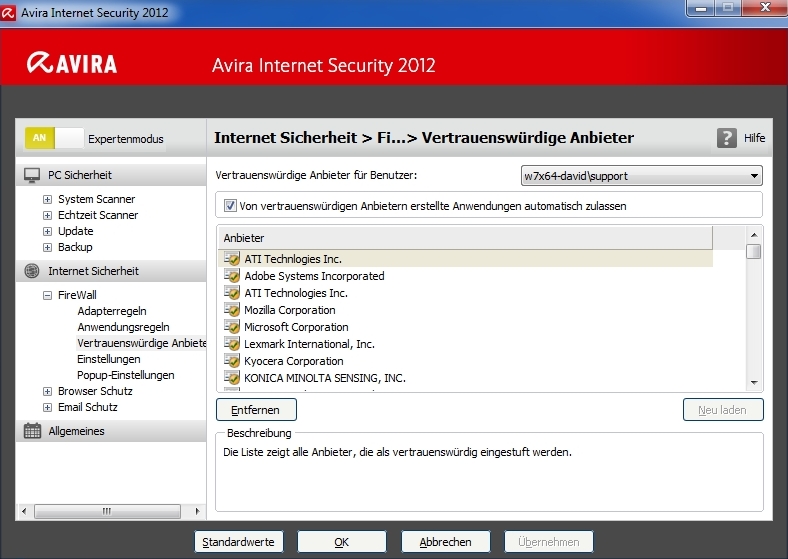This screenshot has height=559, width=788.
Task: Collapse the FireWall tree node
Action: (x=47, y=296)
